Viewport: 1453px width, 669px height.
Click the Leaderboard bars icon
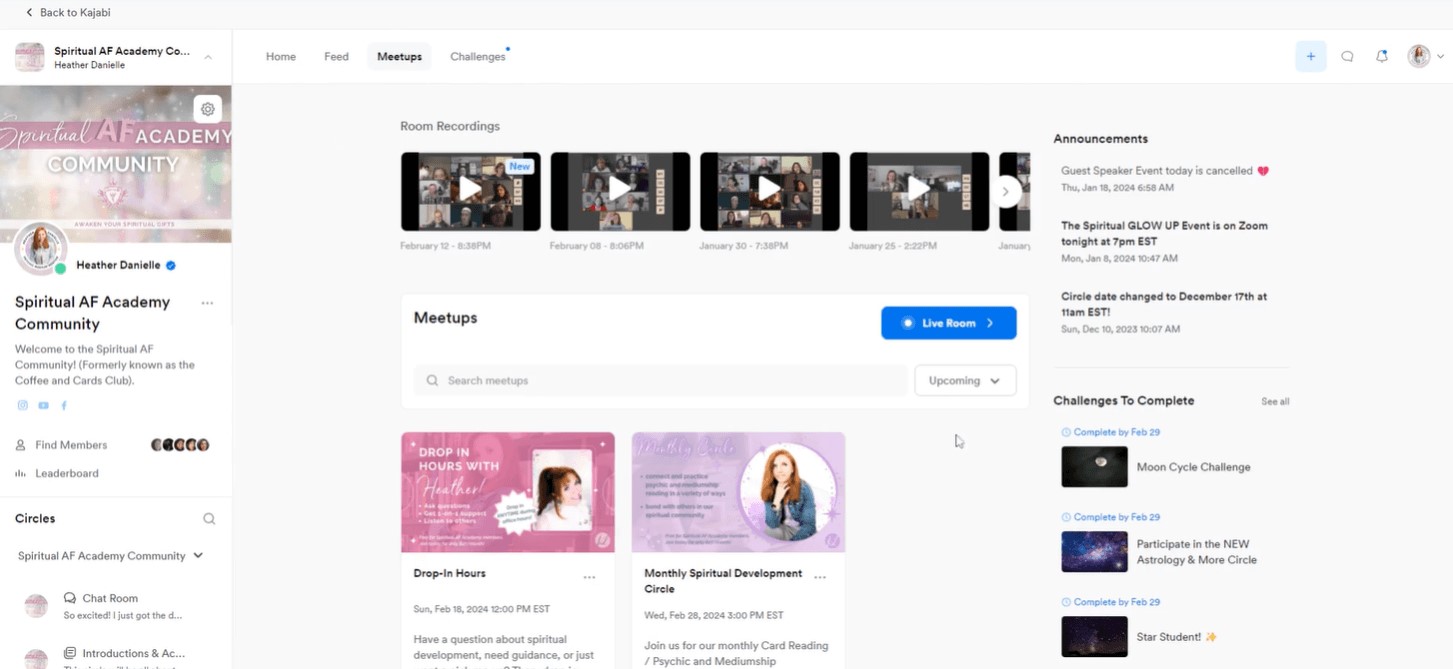point(20,473)
